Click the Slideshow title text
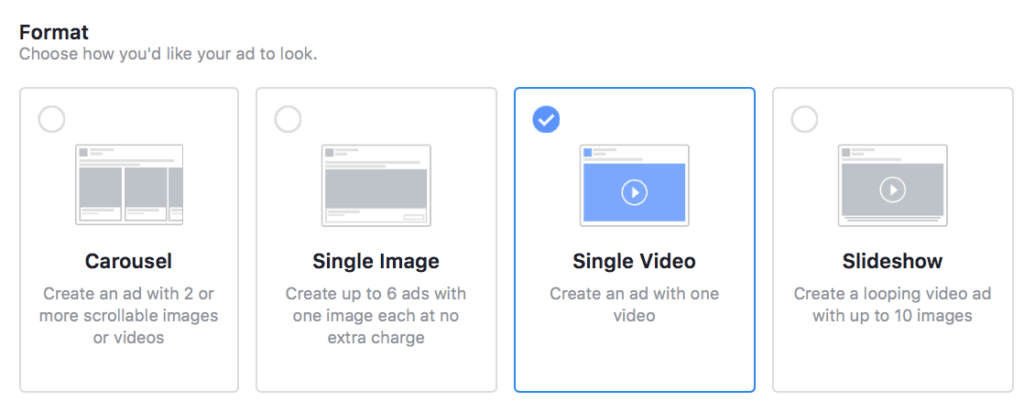The width and height of the screenshot is (1024, 412). click(x=892, y=262)
